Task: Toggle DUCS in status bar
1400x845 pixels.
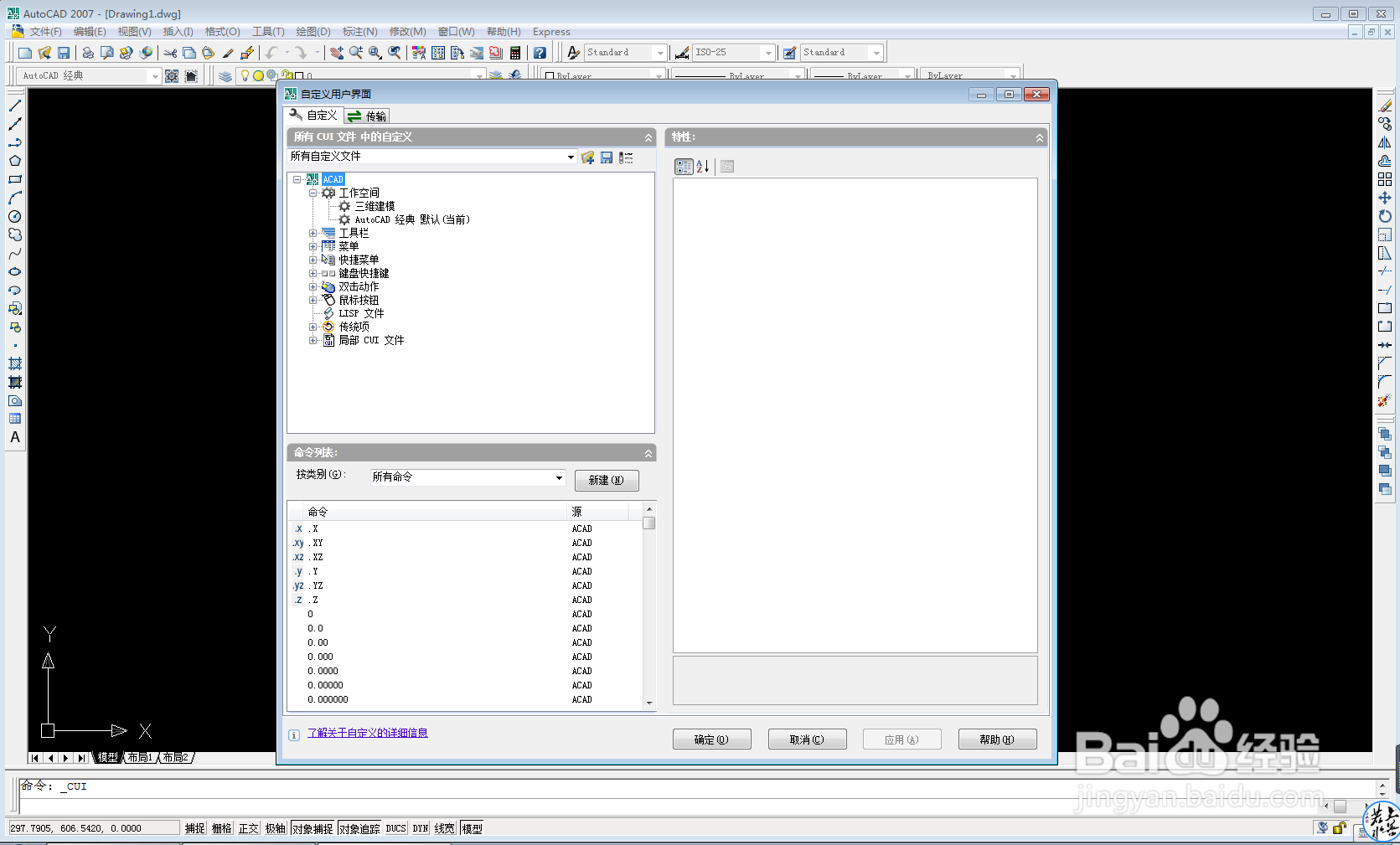Action: [x=395, y=828]
